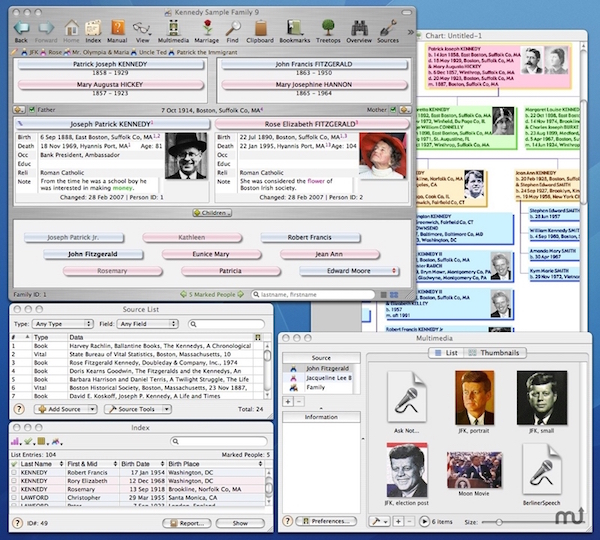This screenshot has width=600, height=540.
Task: Open the Type dropdown in Source List
Action: click(61, 323)
